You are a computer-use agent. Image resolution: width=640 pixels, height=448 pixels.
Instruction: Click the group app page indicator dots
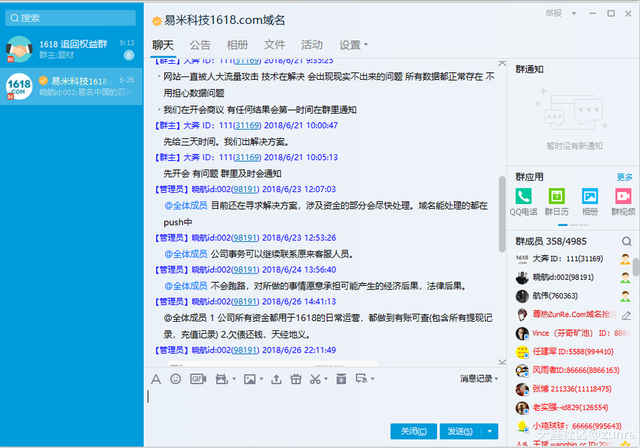(573, 225)
